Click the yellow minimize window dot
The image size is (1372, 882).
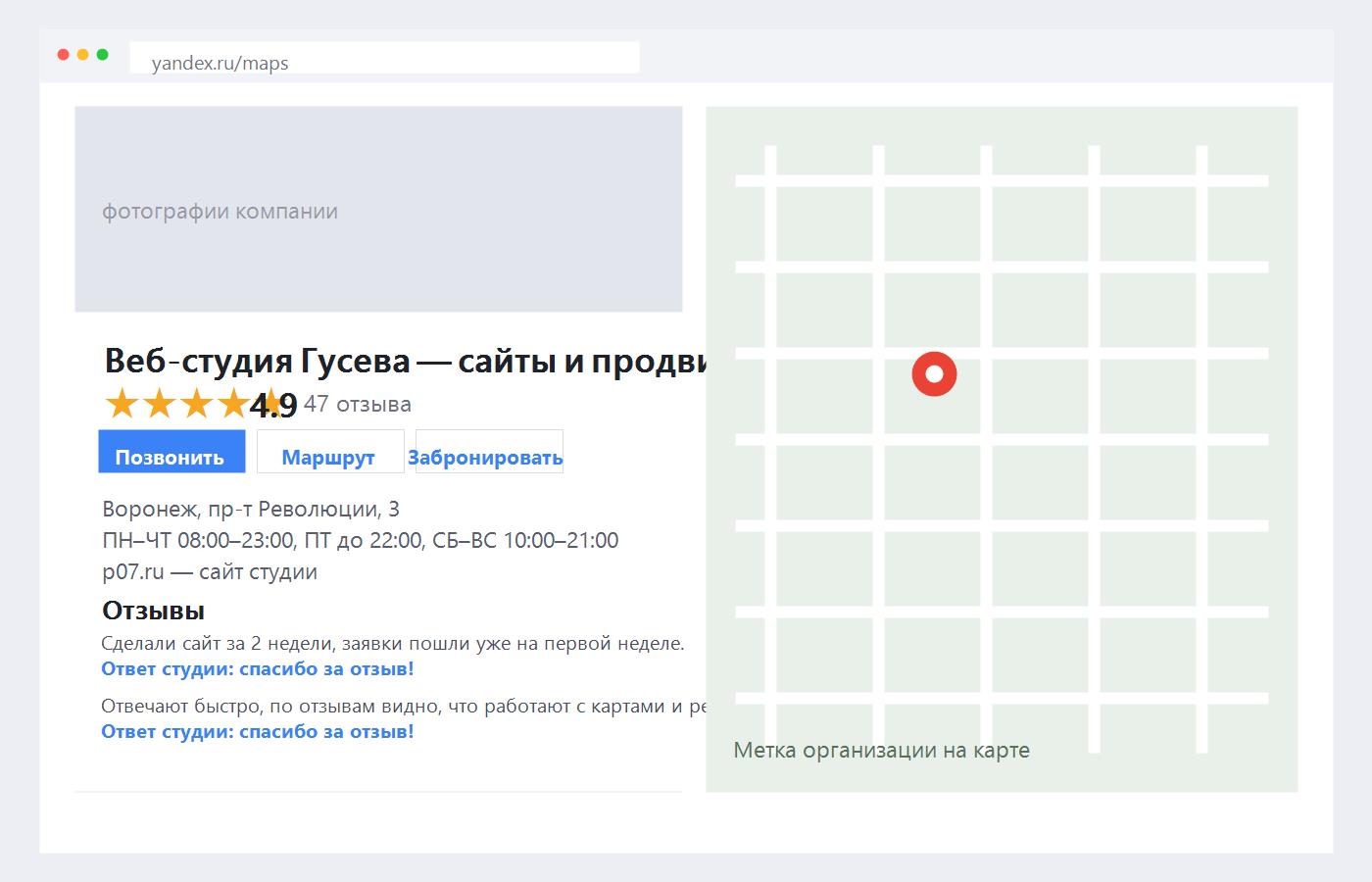point(83,55)
